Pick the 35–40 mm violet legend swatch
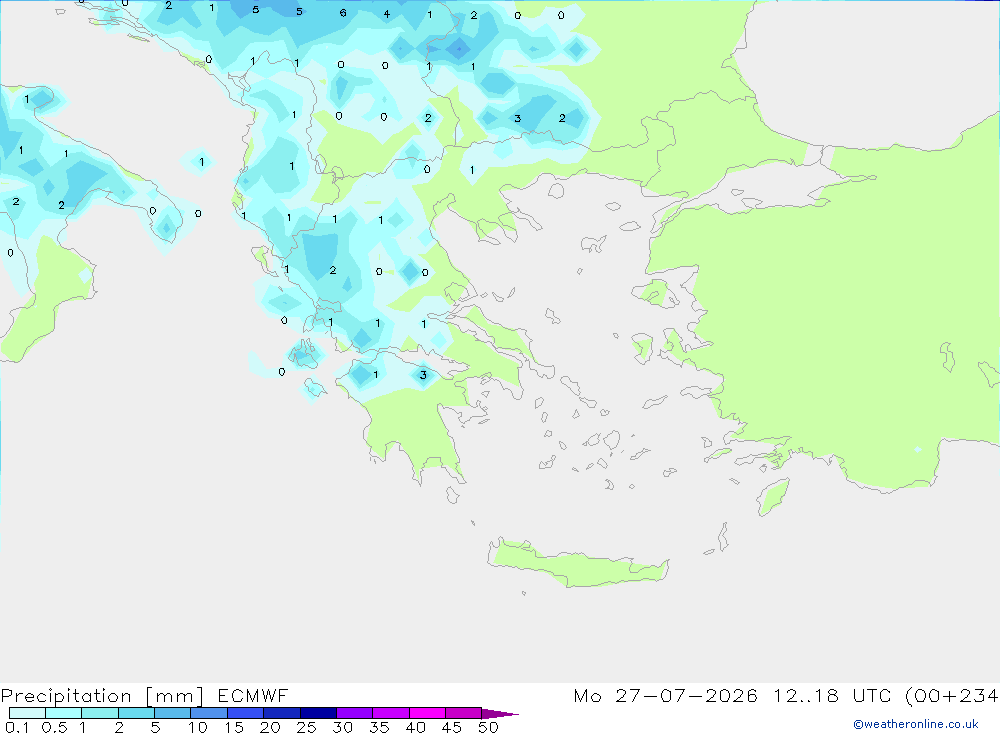 click(390, 713)
